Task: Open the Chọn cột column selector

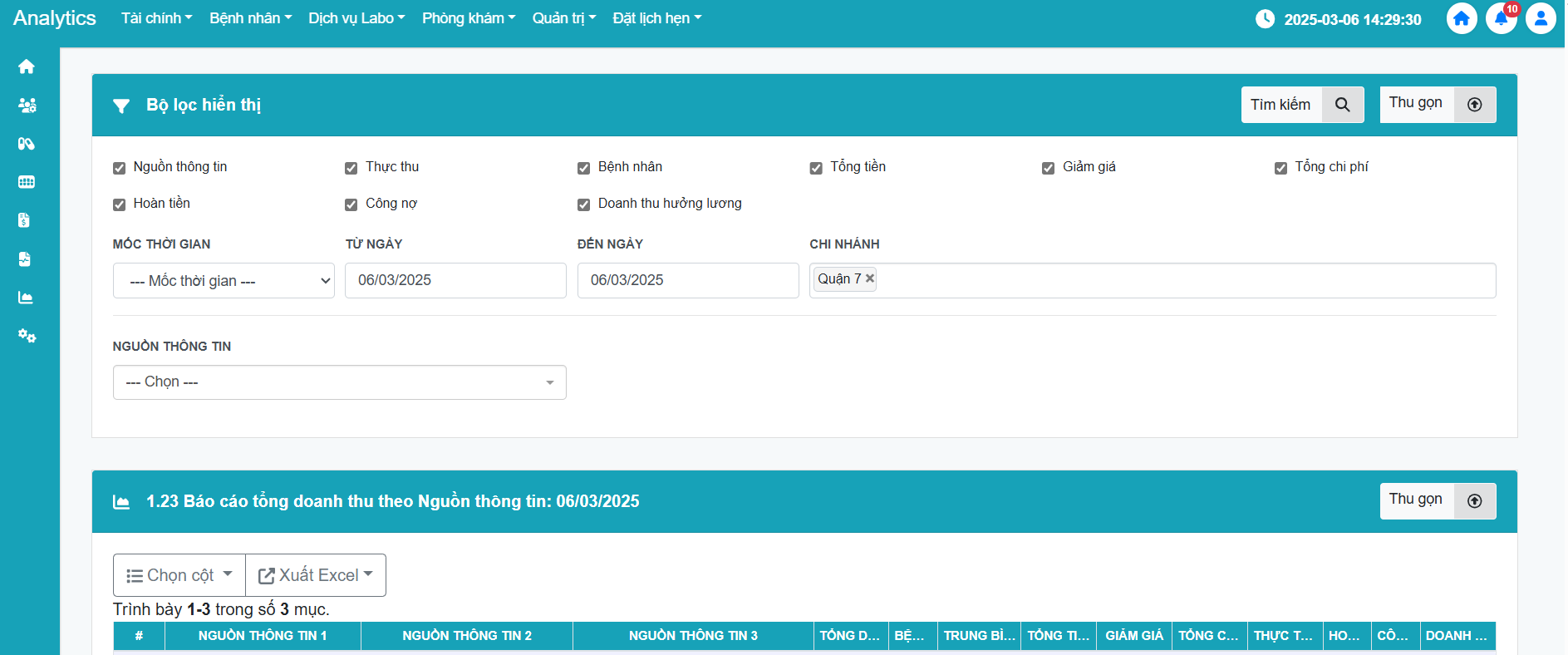Action: pyautogui.click(x=179, y=575)
